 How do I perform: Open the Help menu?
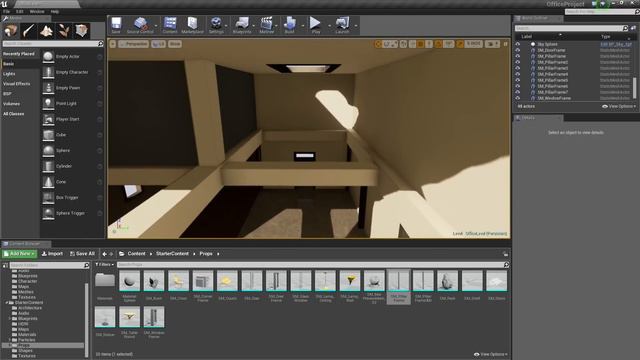pyautogui.click(x=55, y=11)
